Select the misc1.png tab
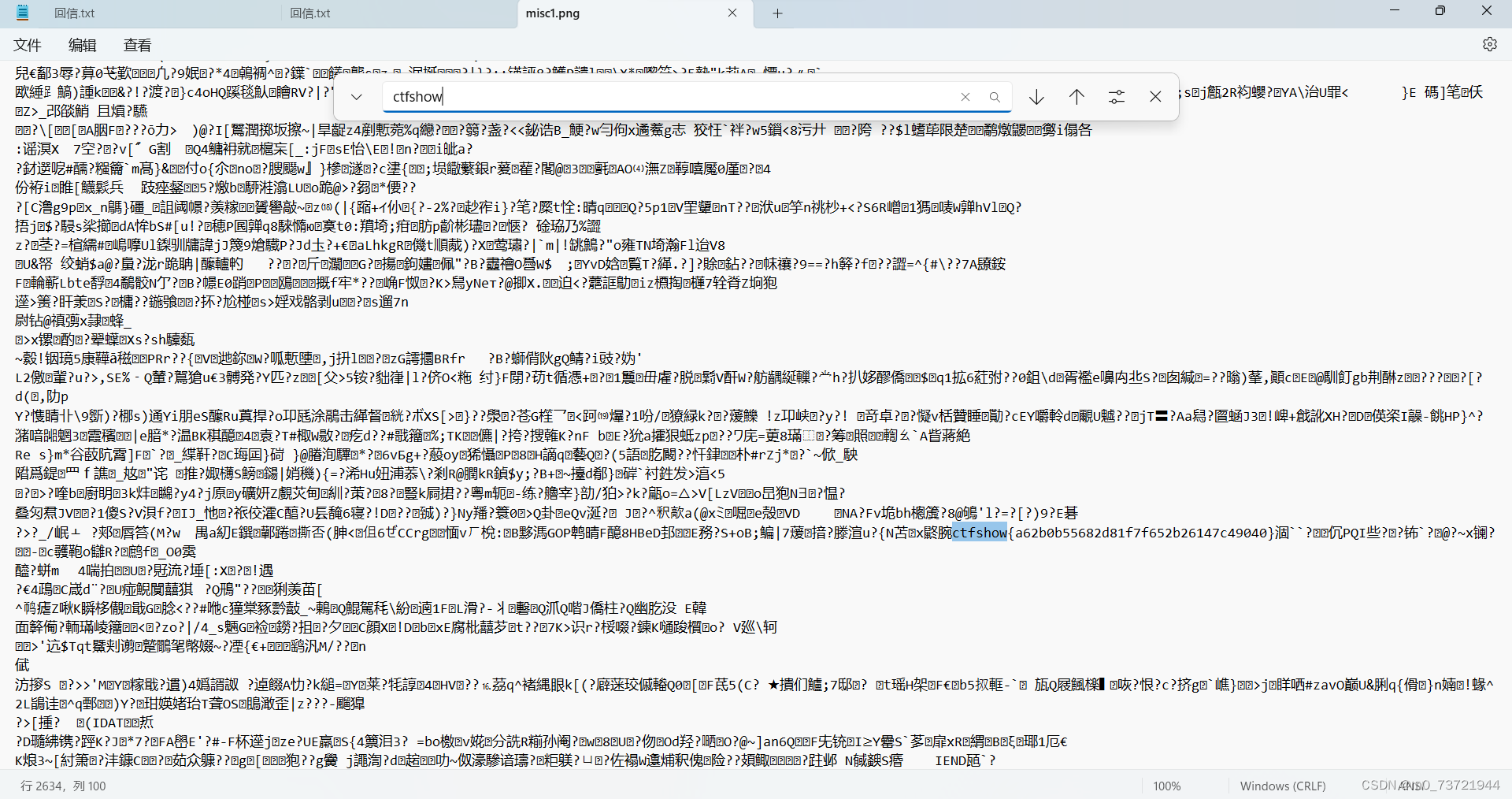 point(551,13)
